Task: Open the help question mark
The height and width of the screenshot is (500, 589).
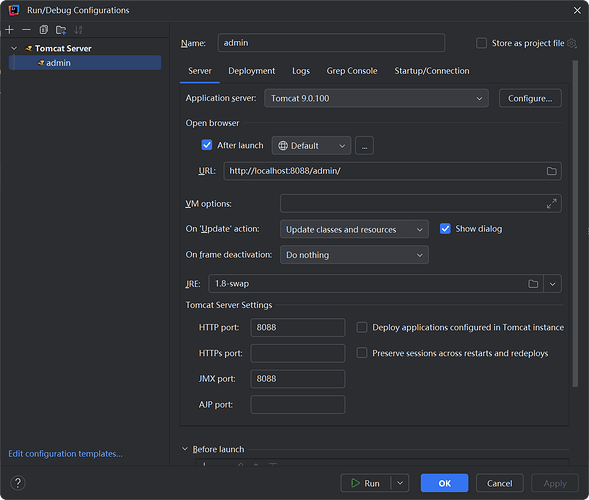Action: click(18, 483)
